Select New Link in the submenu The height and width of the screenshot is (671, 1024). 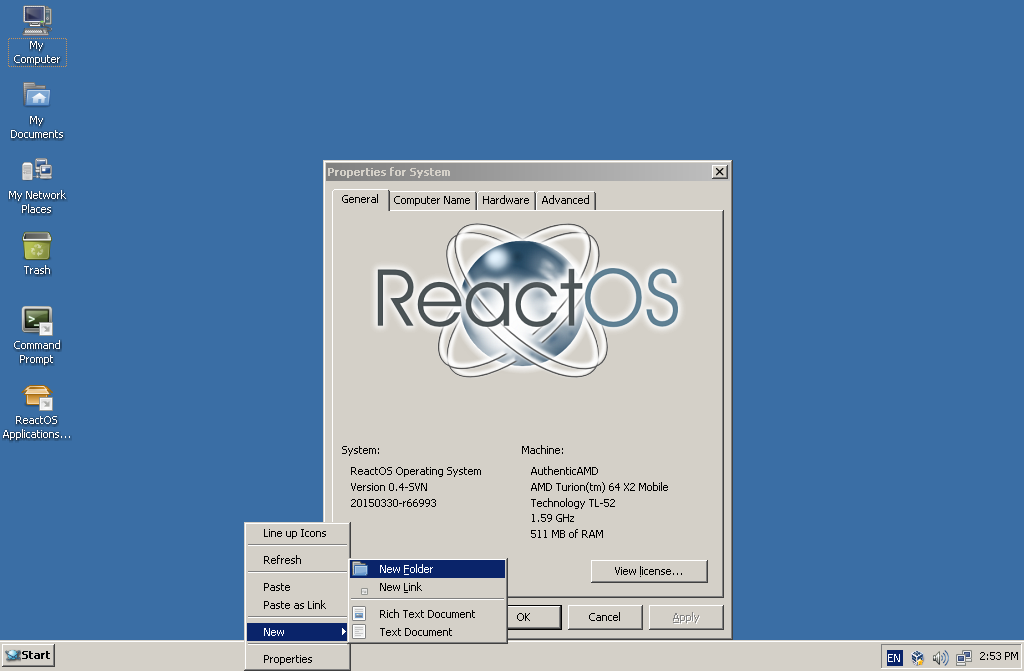click(x=428, y=587)
